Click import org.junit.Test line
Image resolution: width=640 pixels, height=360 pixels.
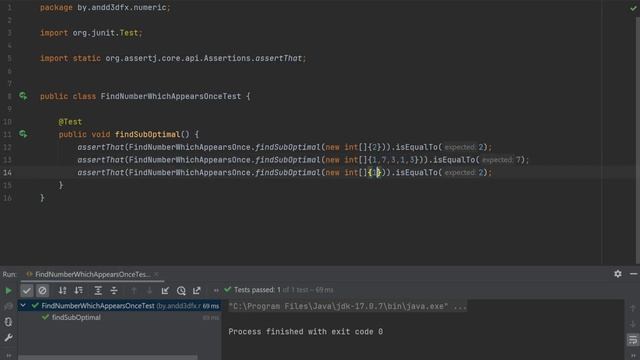91,33
